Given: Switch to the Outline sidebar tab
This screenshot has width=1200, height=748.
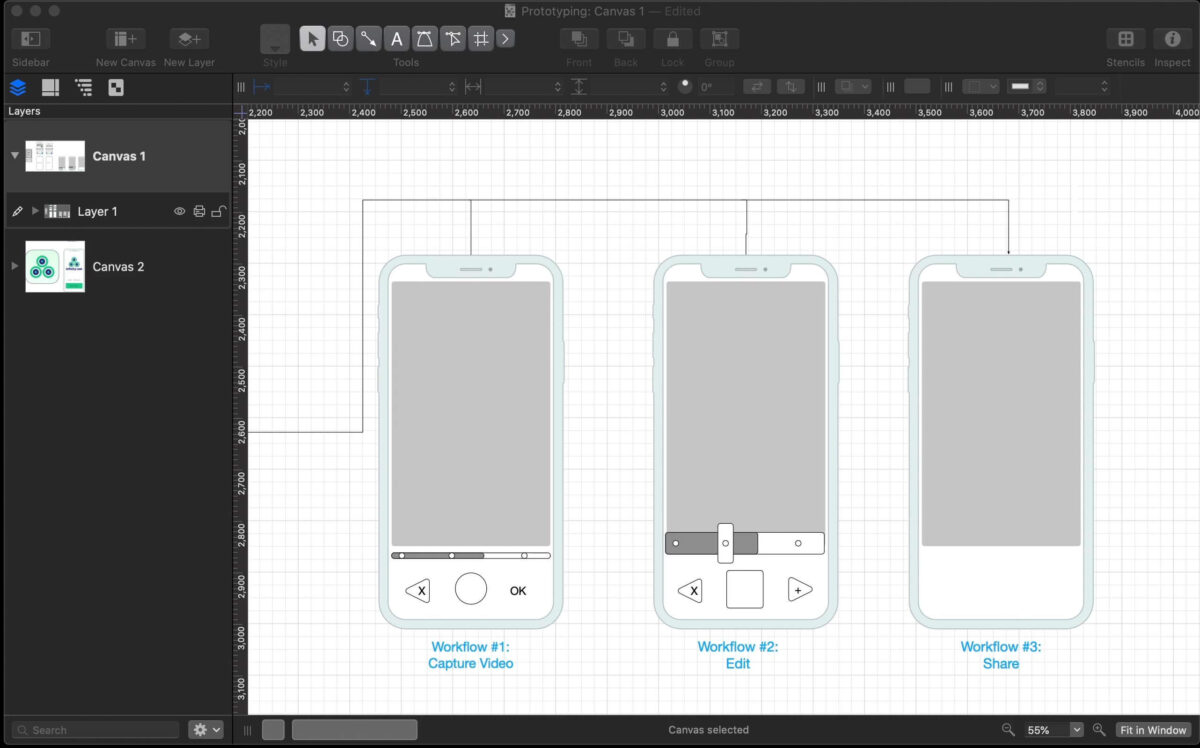Looking at the screenshot, I should 84,87.
